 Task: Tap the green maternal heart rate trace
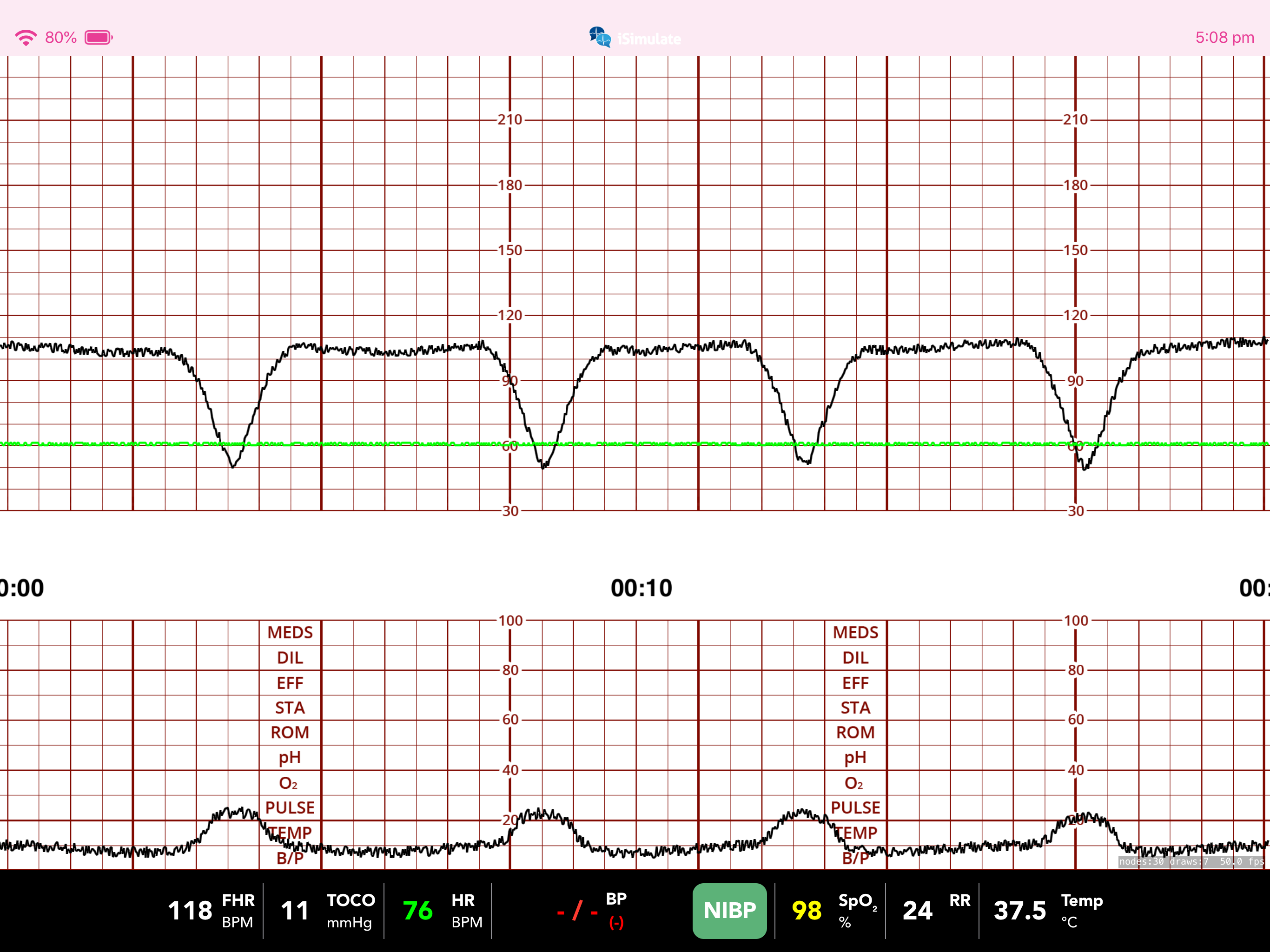[402, 444]
